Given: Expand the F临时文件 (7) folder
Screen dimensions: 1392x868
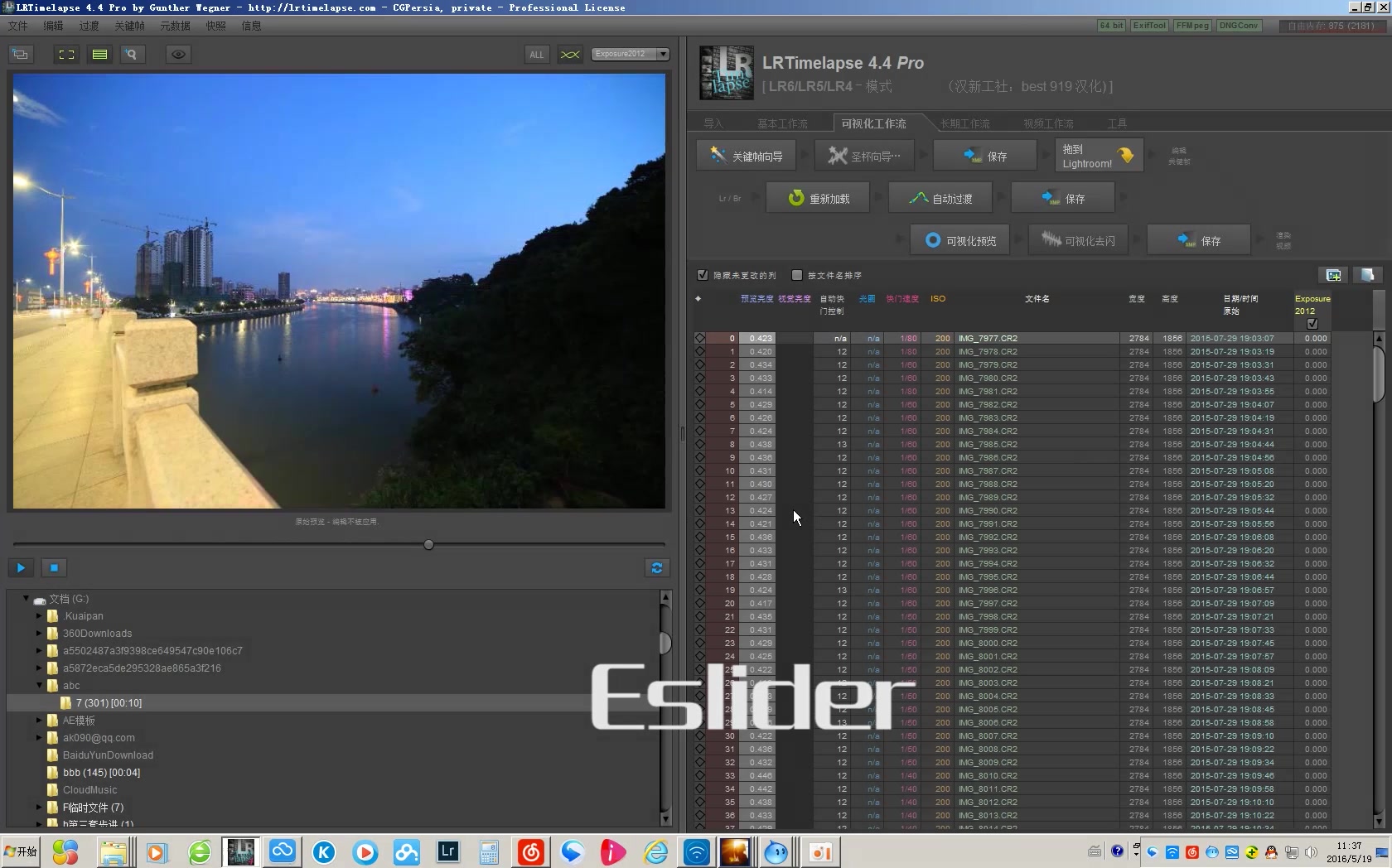Looking at the screenshot, I should (38, 807).
